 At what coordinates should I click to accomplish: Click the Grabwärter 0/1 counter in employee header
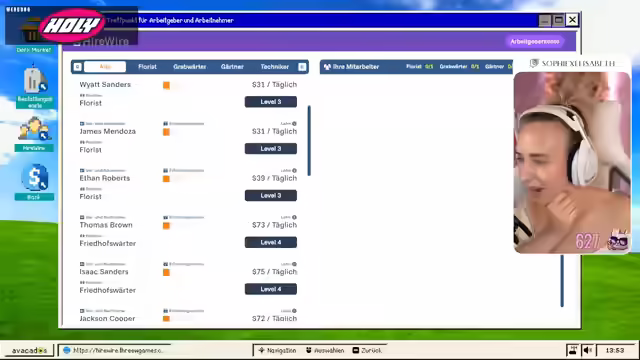(459, 67)
